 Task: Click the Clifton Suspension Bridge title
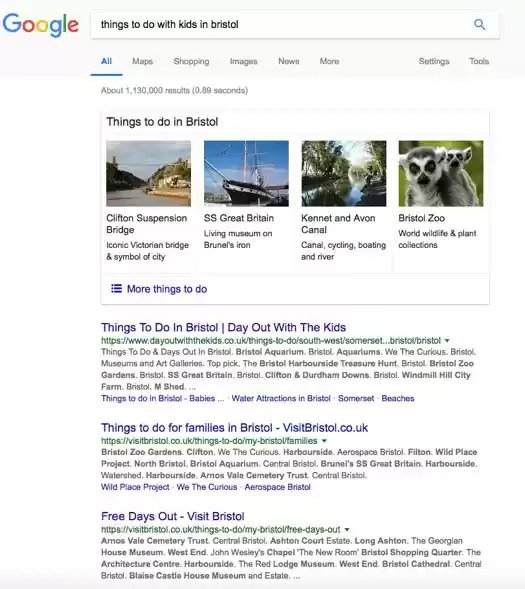point(146,224)
